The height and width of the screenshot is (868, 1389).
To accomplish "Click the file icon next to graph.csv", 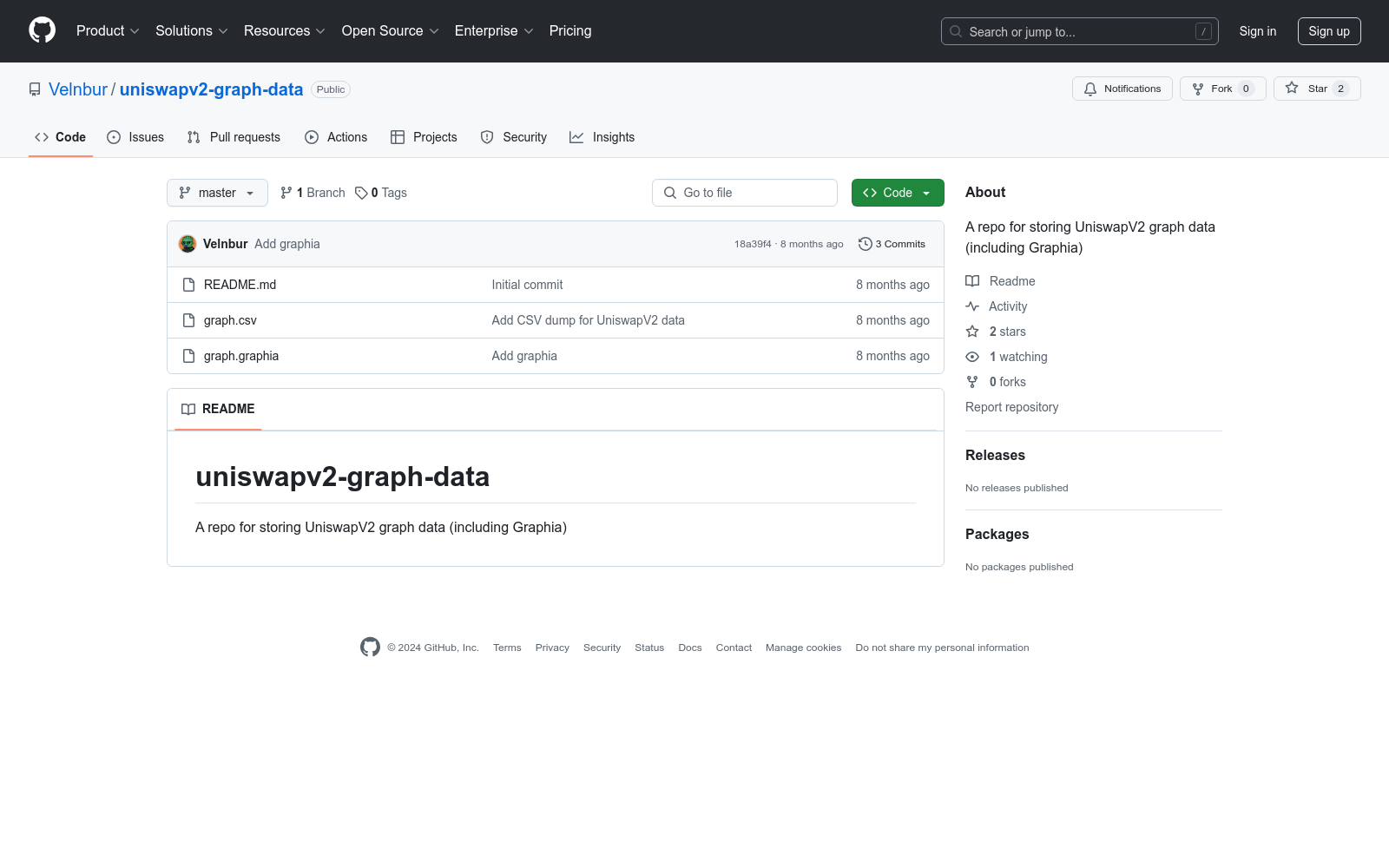I will [x=188, y=320].
